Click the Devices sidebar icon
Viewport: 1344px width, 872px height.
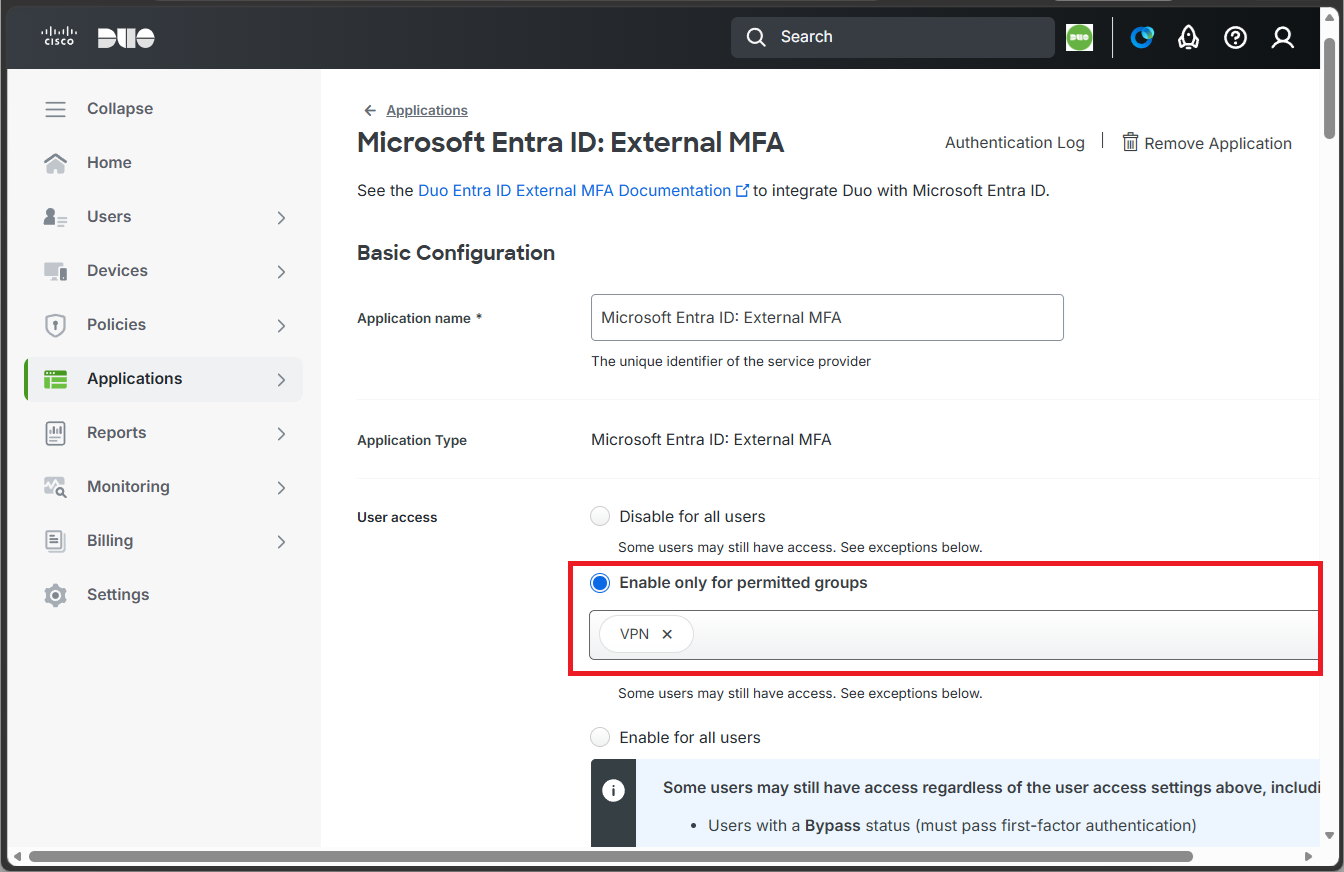pyautogui.click(x=56, y=271)
